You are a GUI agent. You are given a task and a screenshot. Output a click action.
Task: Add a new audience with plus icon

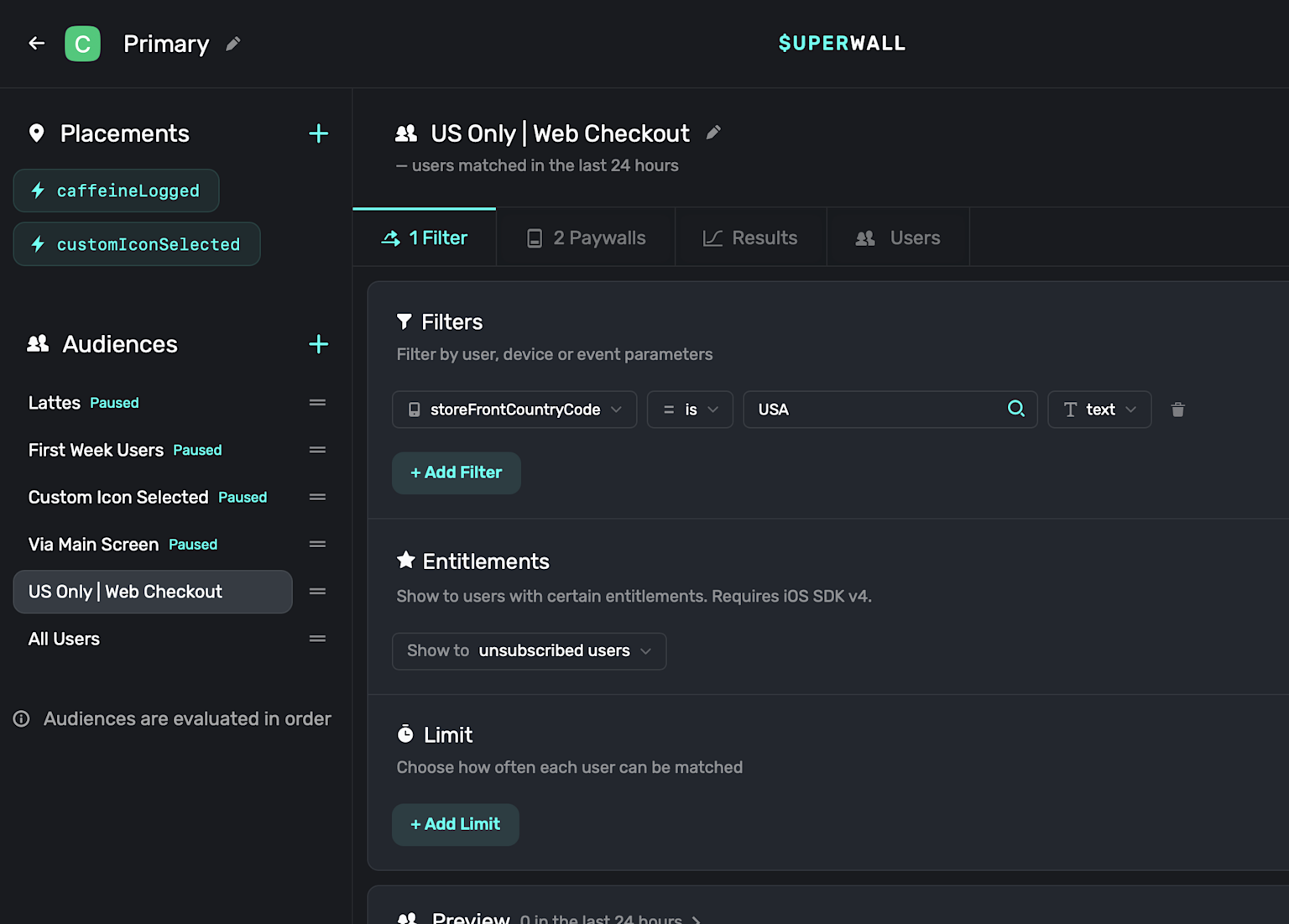click(x=318, y=344)
